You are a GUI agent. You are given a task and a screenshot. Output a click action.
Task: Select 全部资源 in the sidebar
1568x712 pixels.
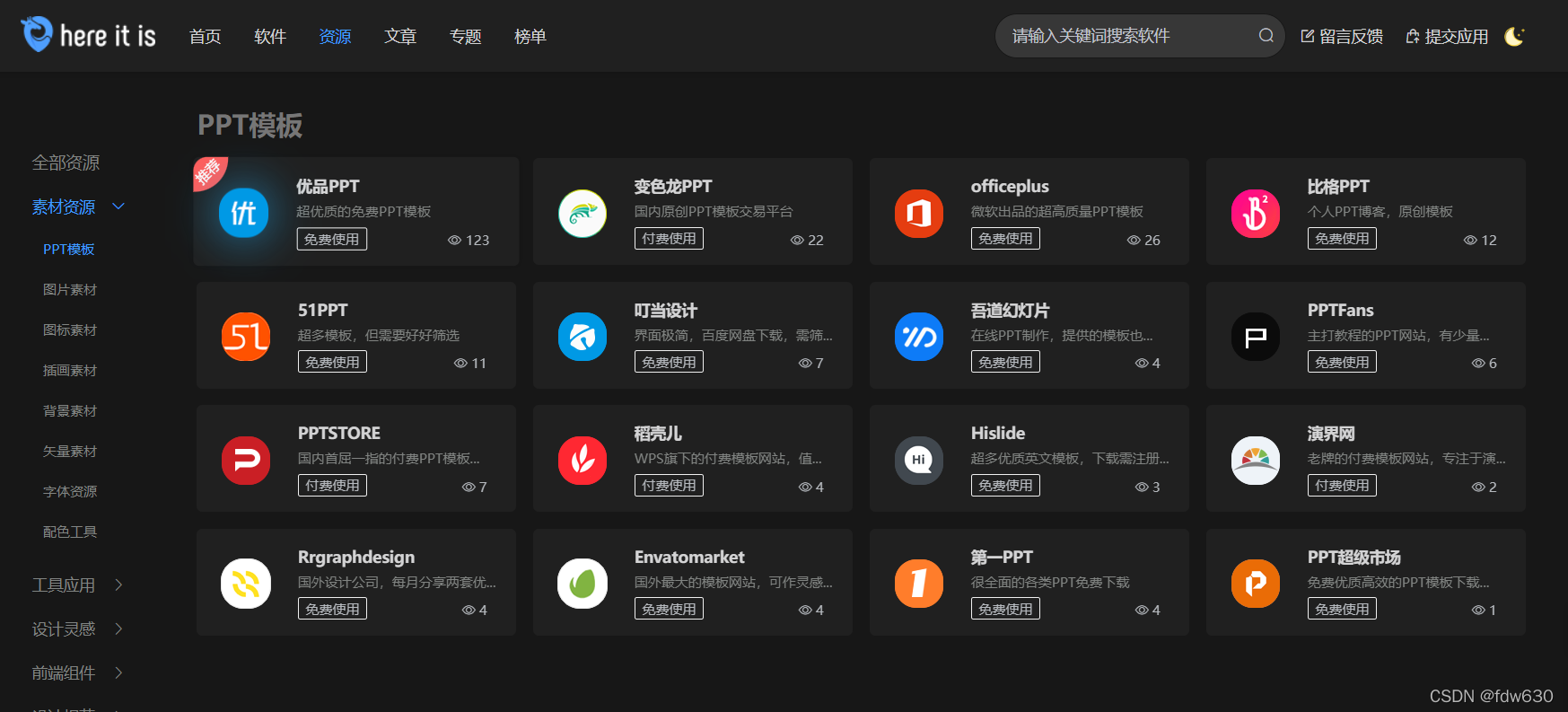[x=66, y=163]
